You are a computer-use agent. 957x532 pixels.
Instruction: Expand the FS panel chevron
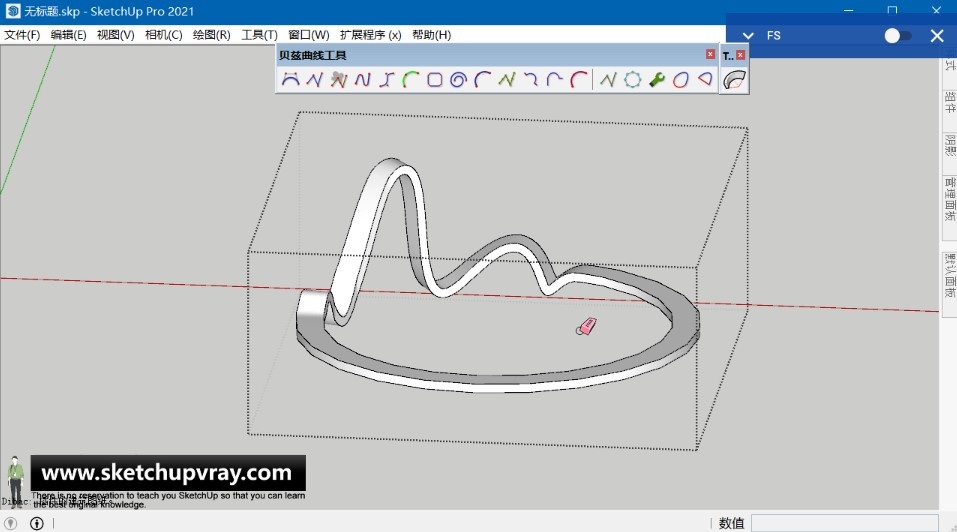pos(748,35)
